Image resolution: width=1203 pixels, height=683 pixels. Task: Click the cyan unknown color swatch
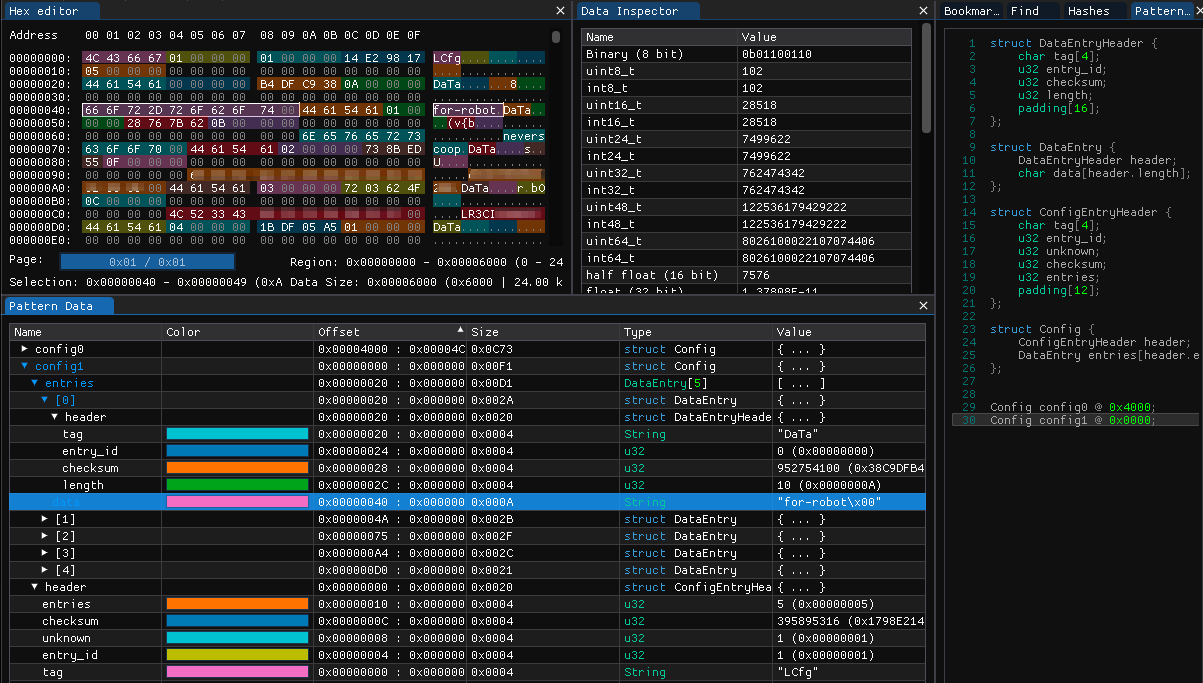[x=237, y=638]
